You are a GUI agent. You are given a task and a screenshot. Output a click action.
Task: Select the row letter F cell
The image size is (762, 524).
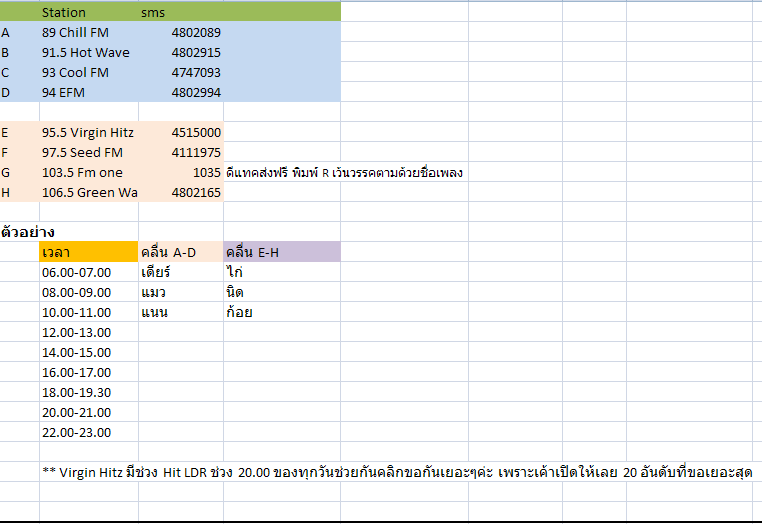(x=19, y=152)
